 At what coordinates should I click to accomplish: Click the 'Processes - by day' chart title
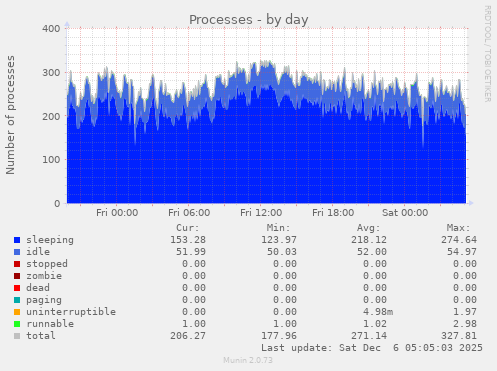point(249,20)
